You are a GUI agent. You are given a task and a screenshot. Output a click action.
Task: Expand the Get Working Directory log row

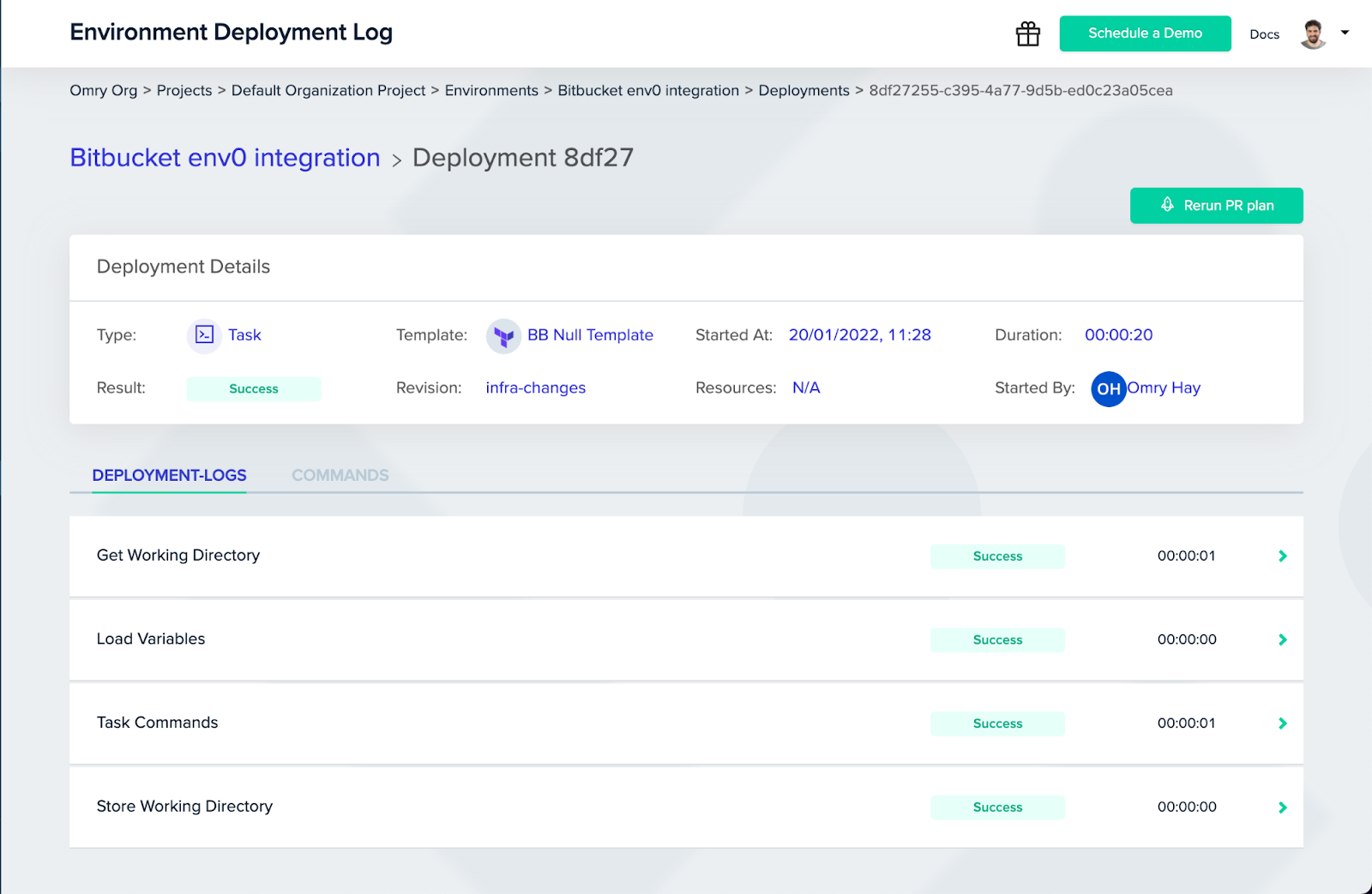pos(1283,556)
